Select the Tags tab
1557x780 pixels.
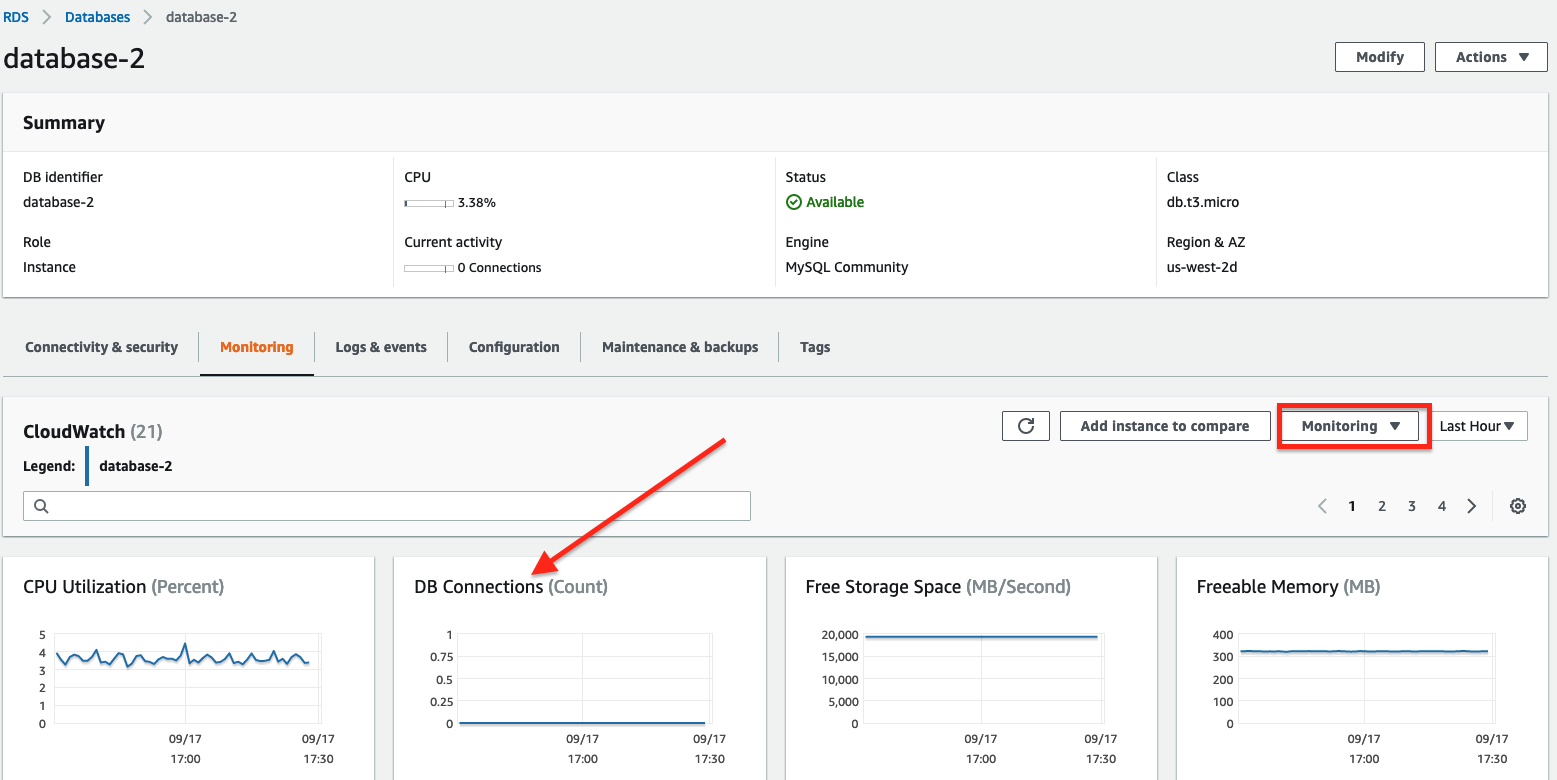814,347
